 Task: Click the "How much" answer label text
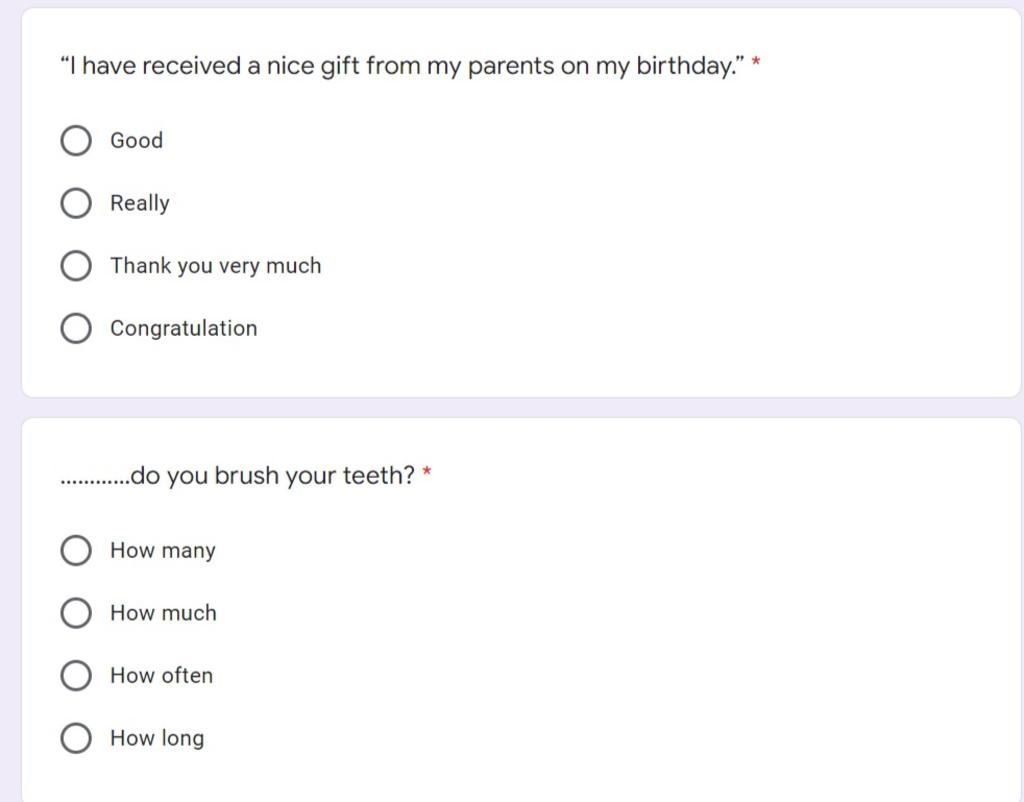[x=163, y=613]
